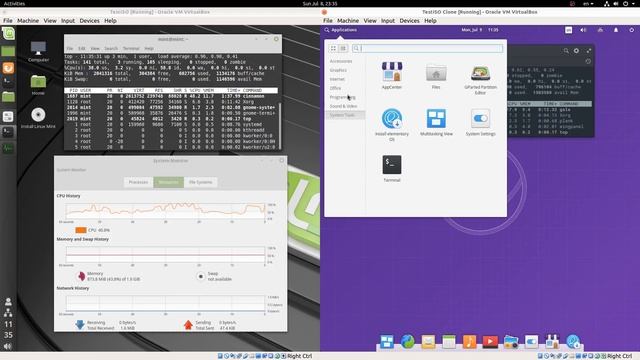Click the Applications button in elementary panel
The image size is (640, 360).
[341, 30]
